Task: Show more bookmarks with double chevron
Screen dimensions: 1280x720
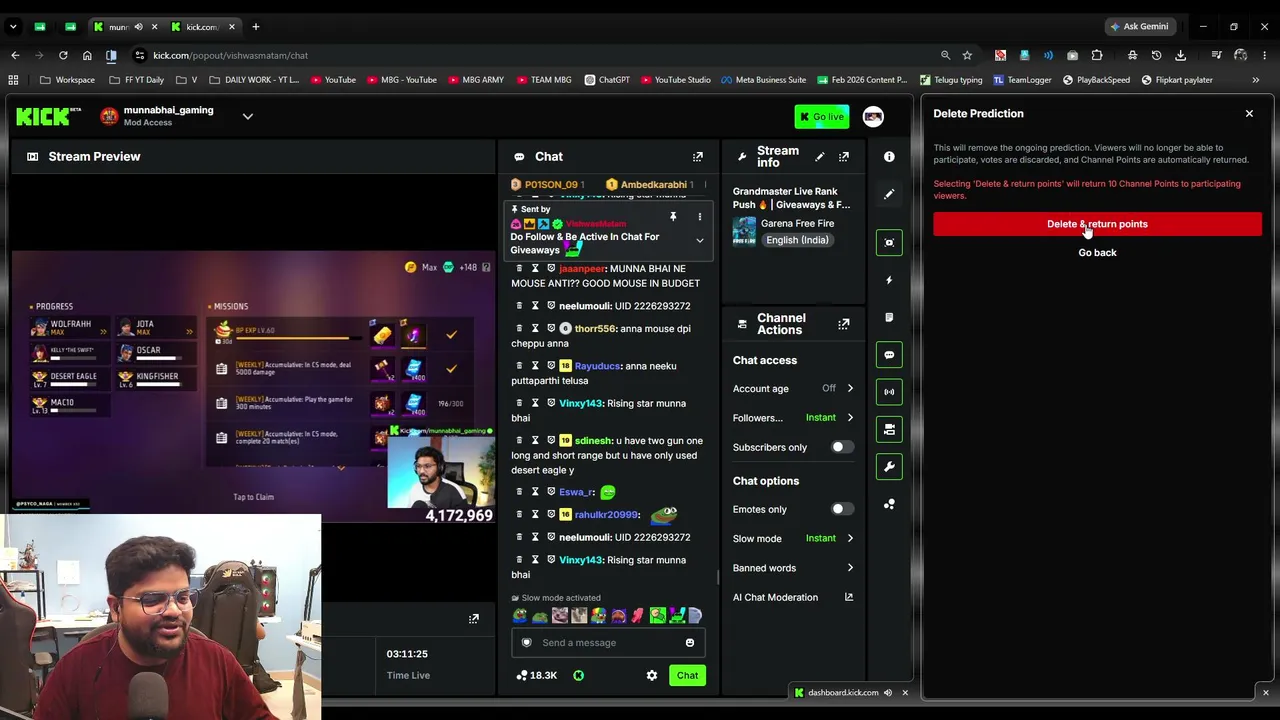Action: point(1256,80)
